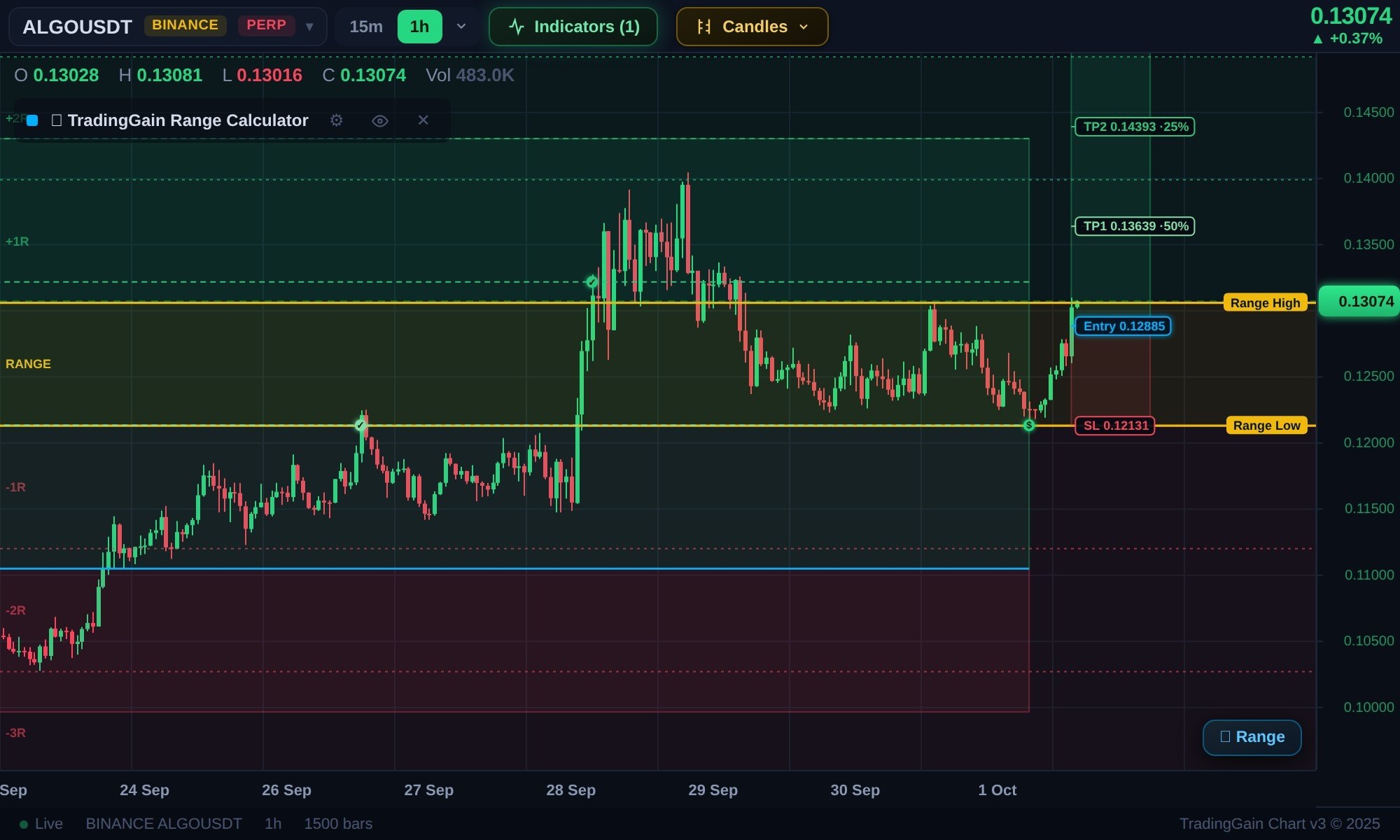Screen dimensions: 1400x840
Task: Click the blue indicator color swatch
Action: [x=32, y=120]
